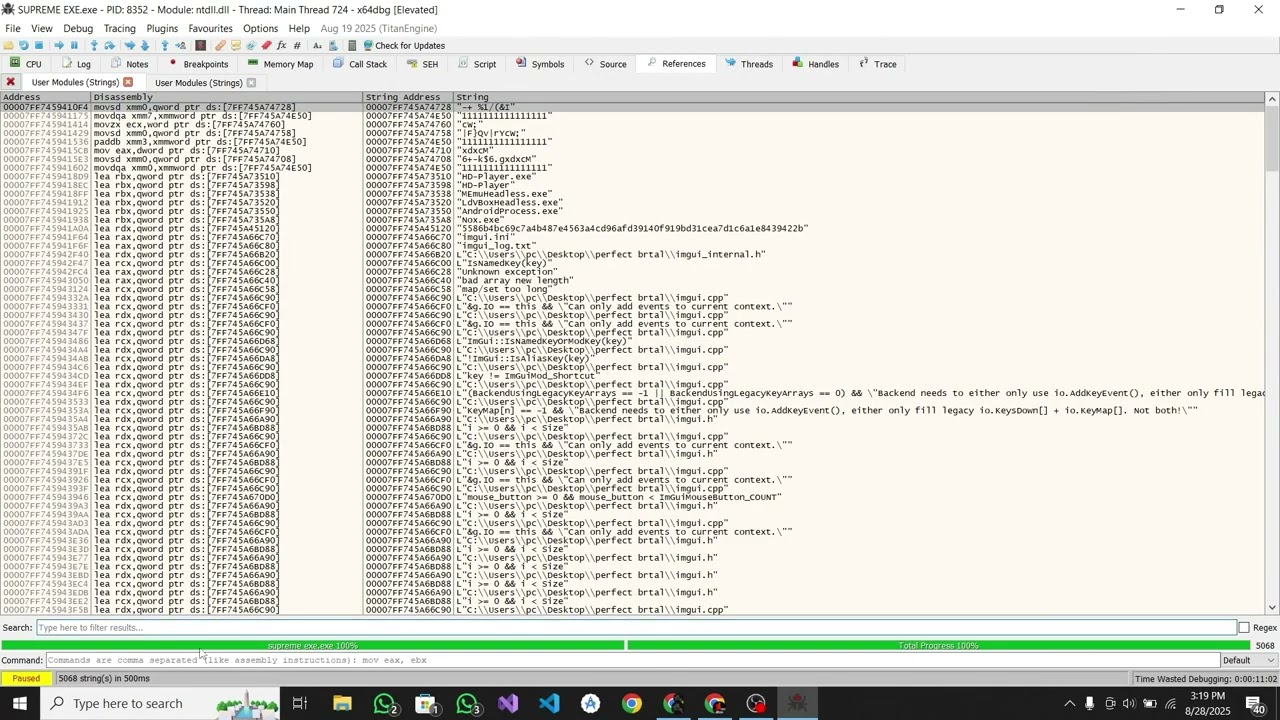
Task: Click the Trace Into toolbar icon
Action: point(129,45)
